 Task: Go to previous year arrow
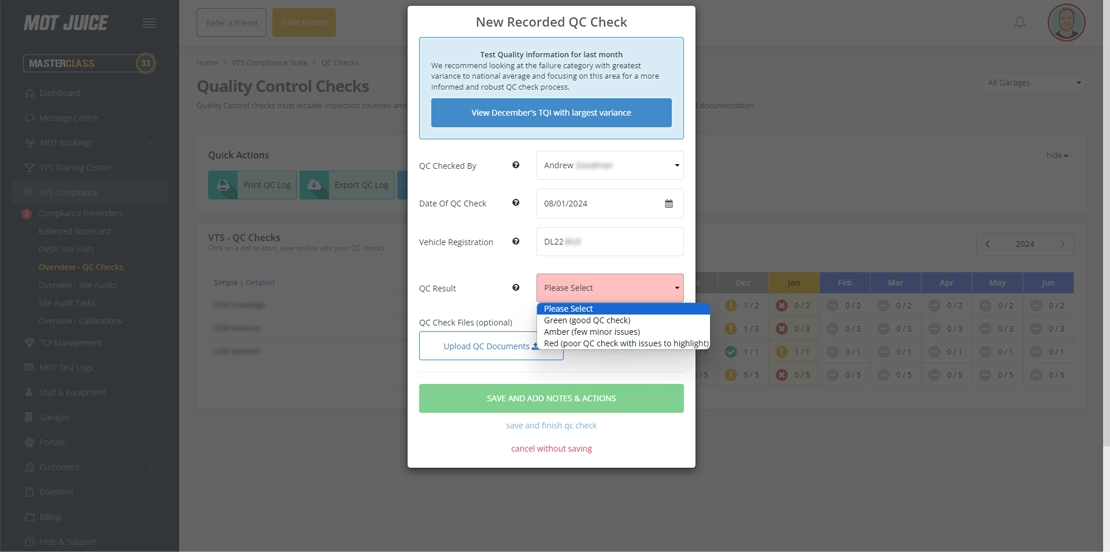coord(988,243)
